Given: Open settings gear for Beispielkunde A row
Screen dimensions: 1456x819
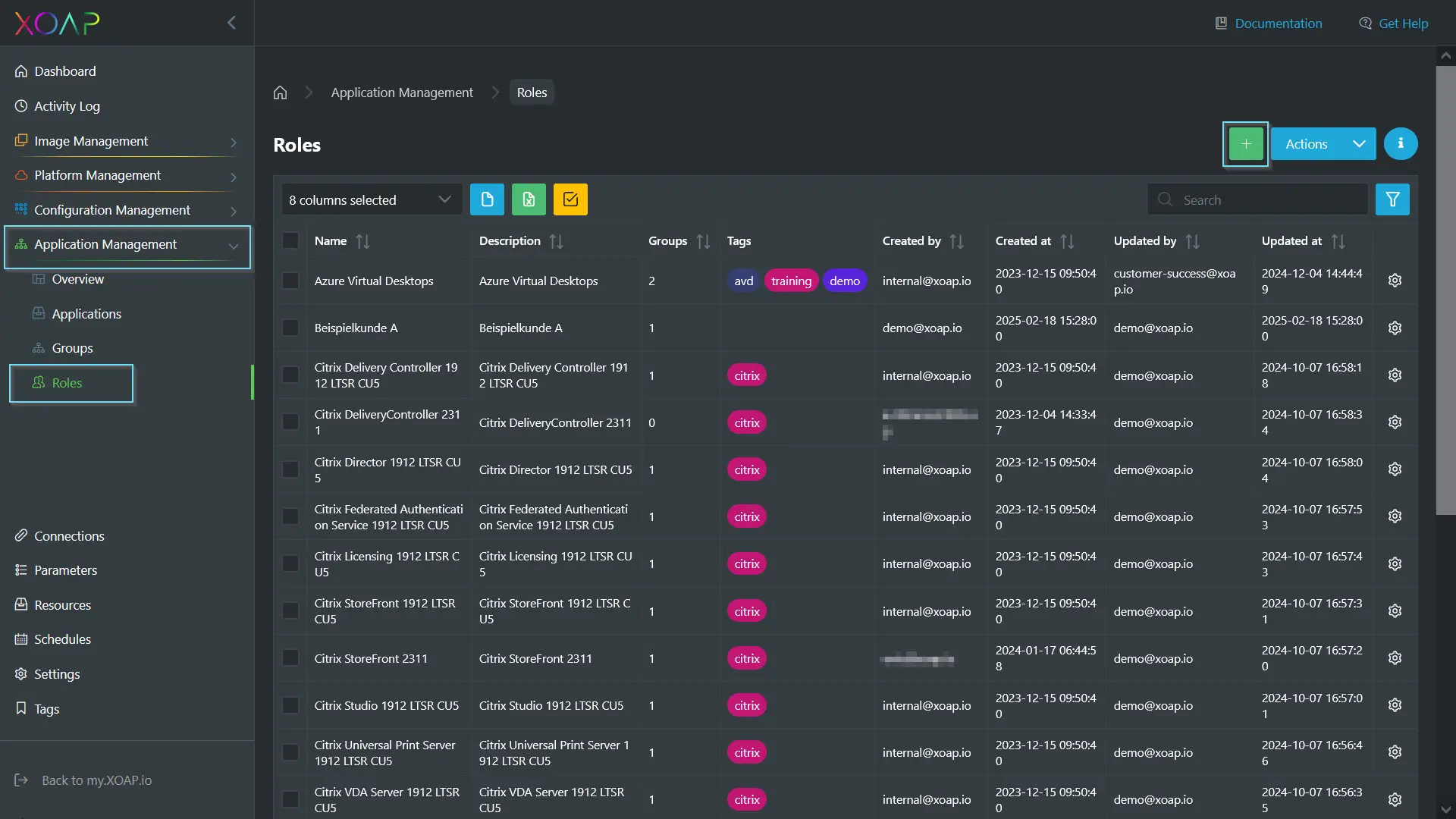Looking at the screenshot, I should point(1395,328).
